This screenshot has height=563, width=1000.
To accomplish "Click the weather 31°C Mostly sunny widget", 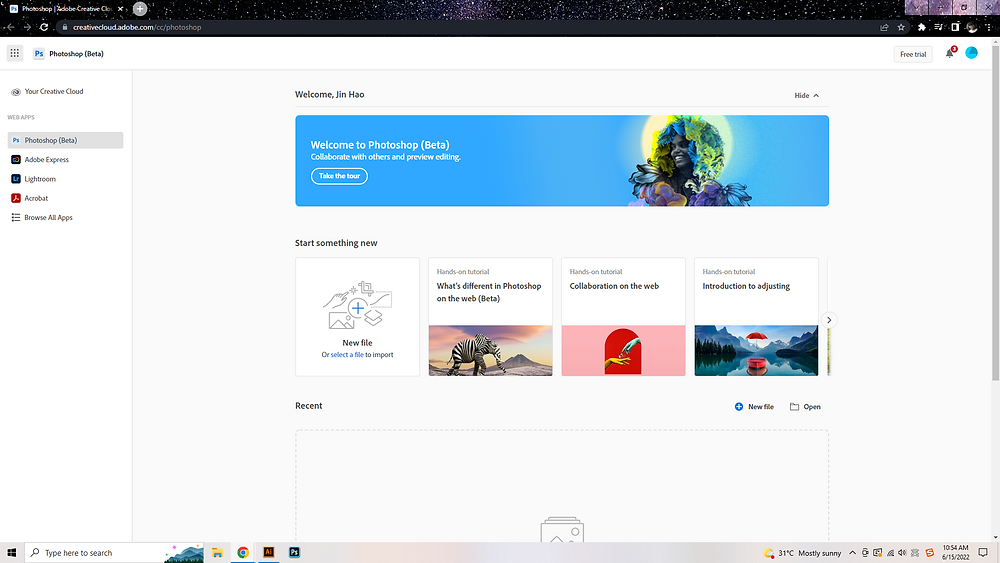I will pyautogui.click(x=802, y=553).
